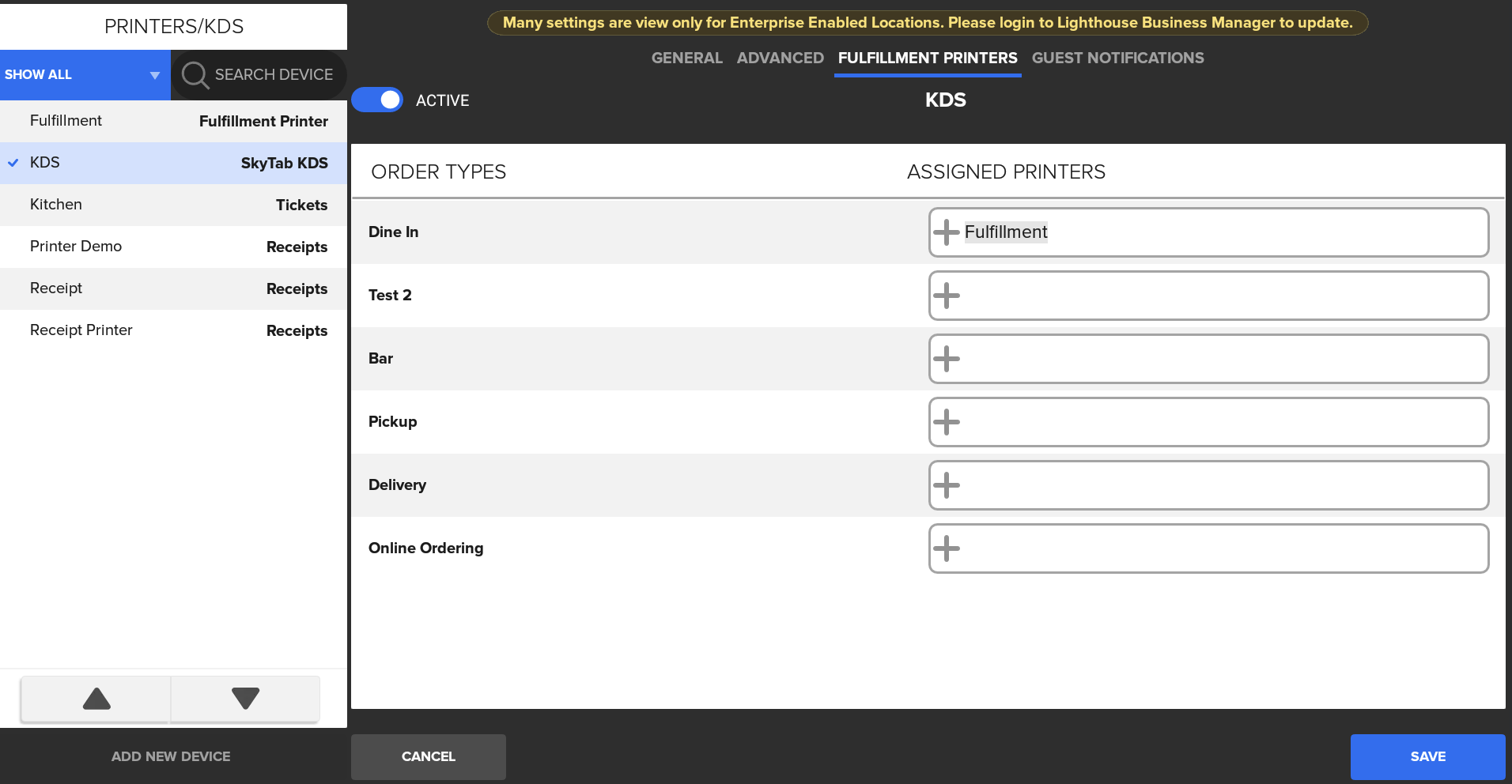Remove the Fulfillment tag in Dine In
This screenshot has width=1512, height=784.
pyautogui.click(x=1005, y=232)
